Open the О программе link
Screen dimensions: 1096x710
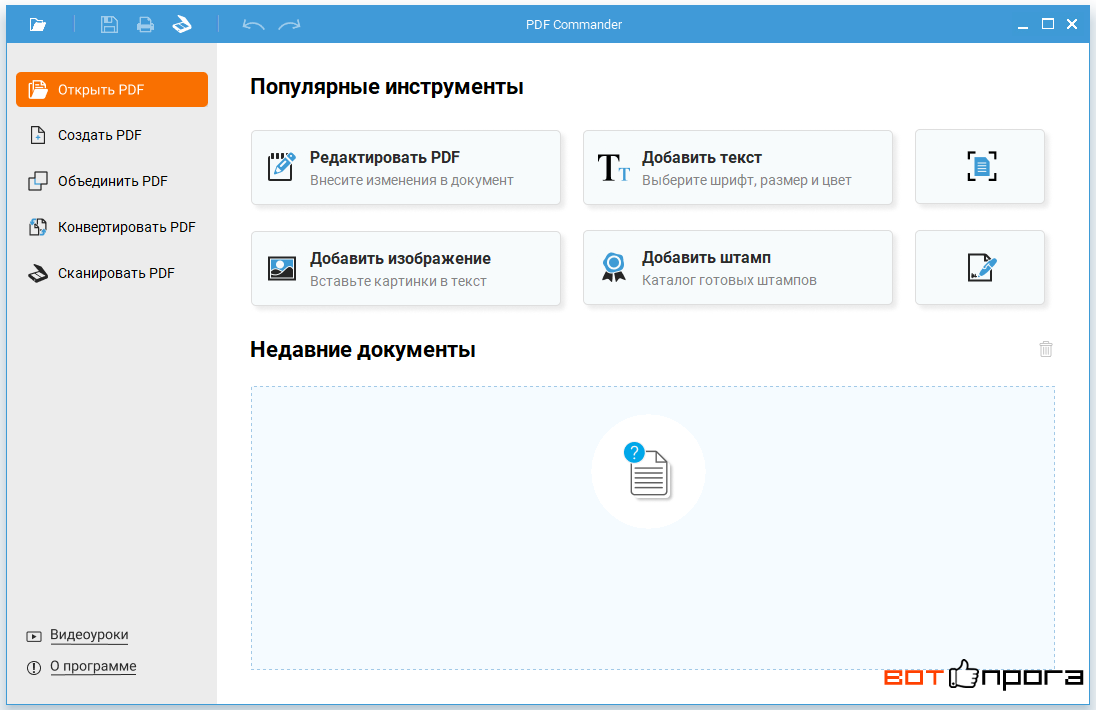pyautogui.click(x=93, y=666)
